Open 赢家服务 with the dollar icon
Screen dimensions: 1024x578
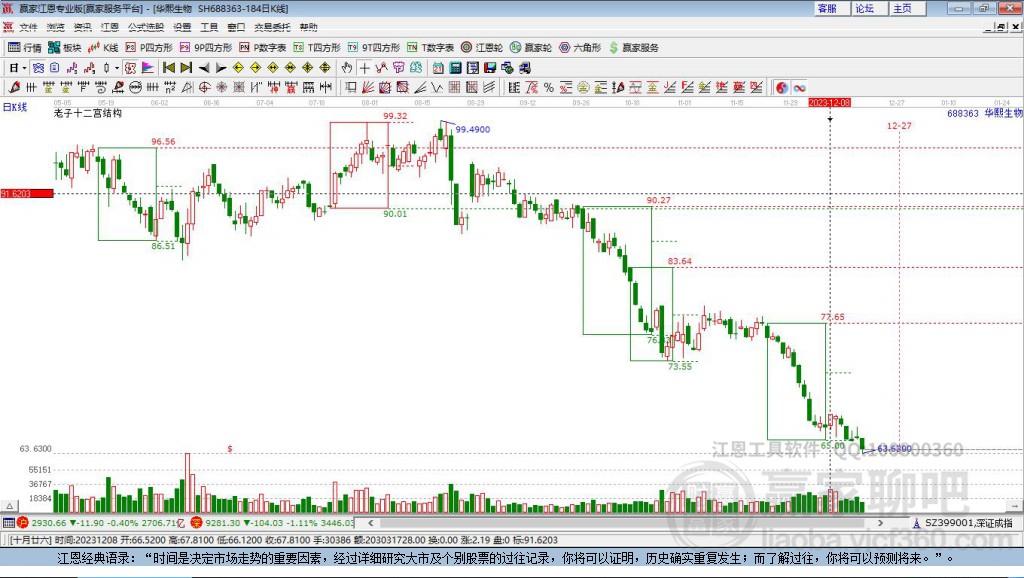coord(633,48)
